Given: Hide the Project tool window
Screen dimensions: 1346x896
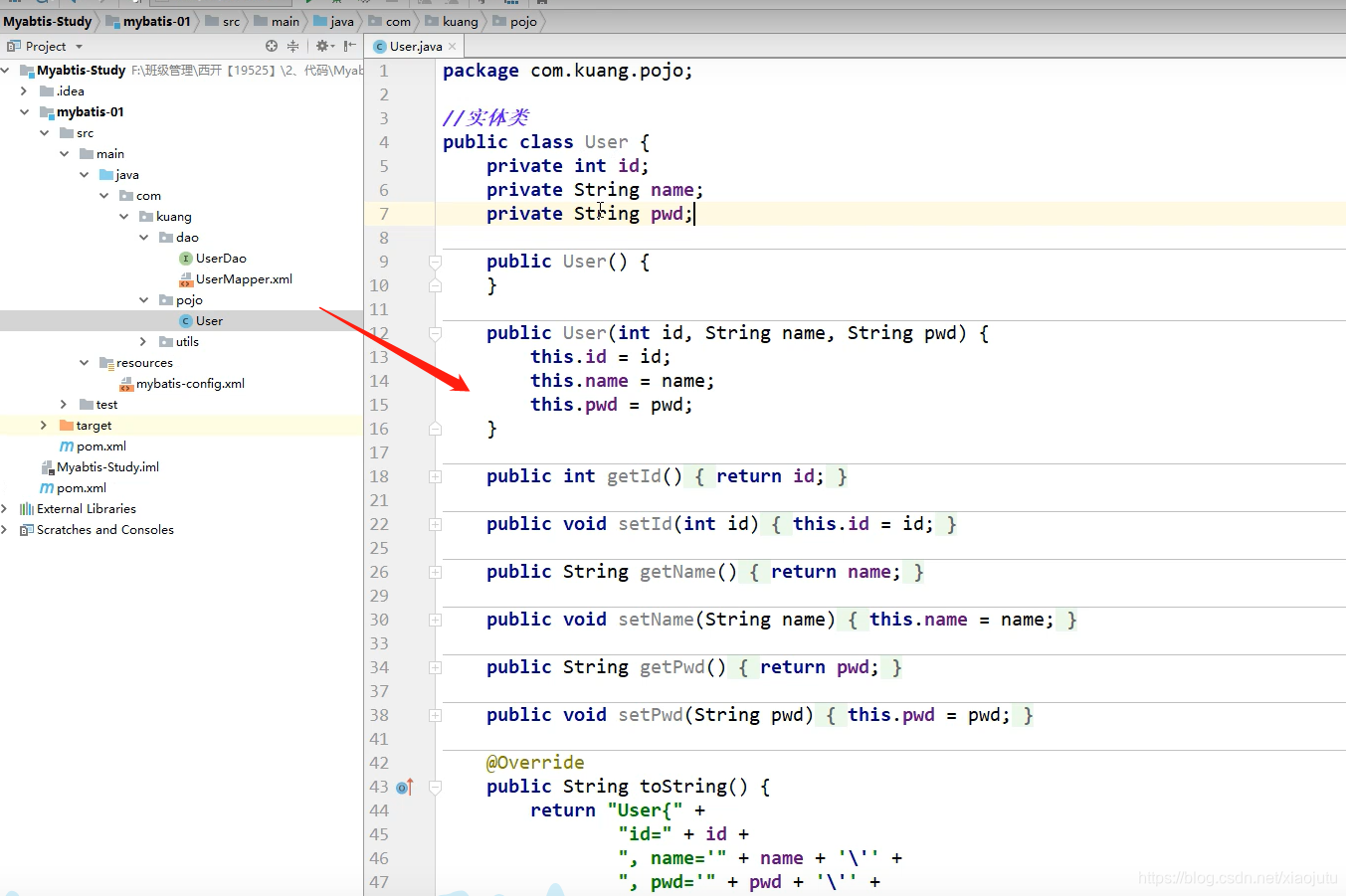Looking at the screenshot, I should [x=349, y=46].
